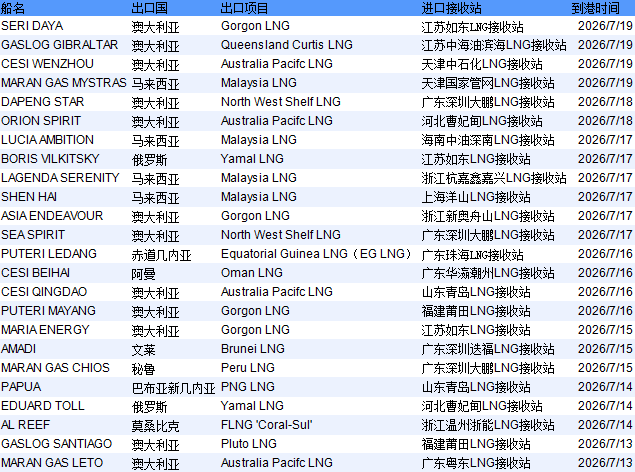Click the terminal 上海洋山LNG接收站

476,198
